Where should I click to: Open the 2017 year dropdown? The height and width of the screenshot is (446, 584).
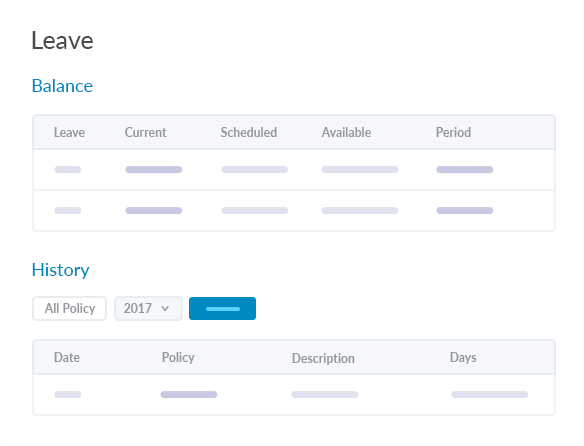(148, 309)
